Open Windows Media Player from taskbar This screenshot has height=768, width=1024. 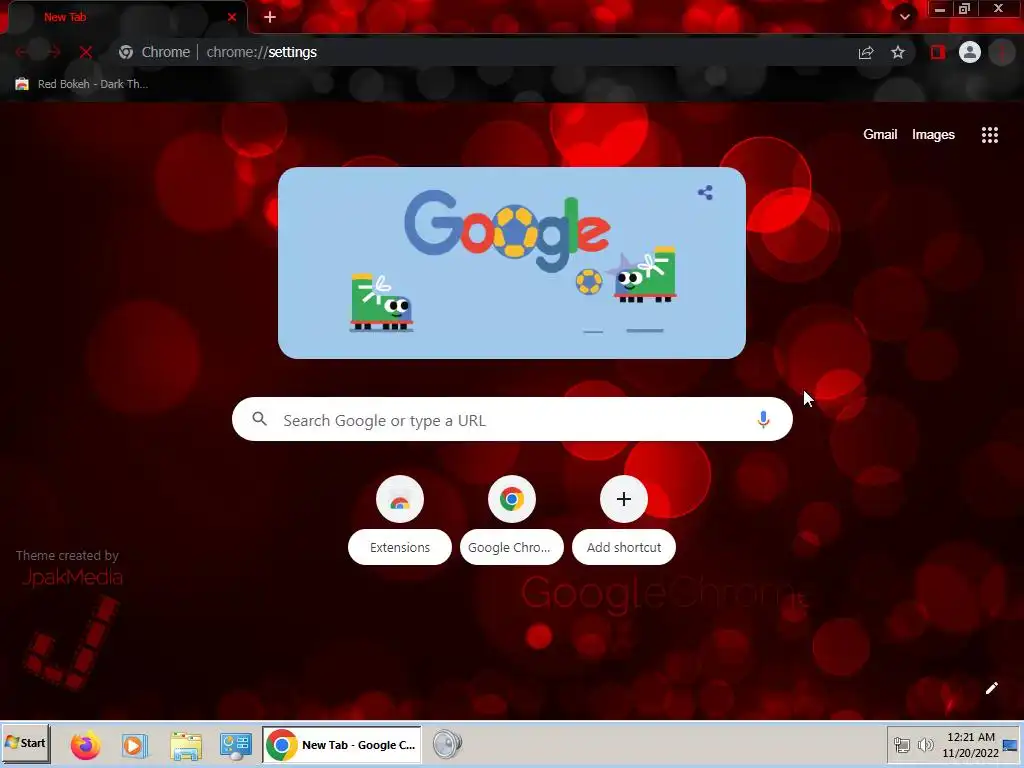(x=135, y=745)
